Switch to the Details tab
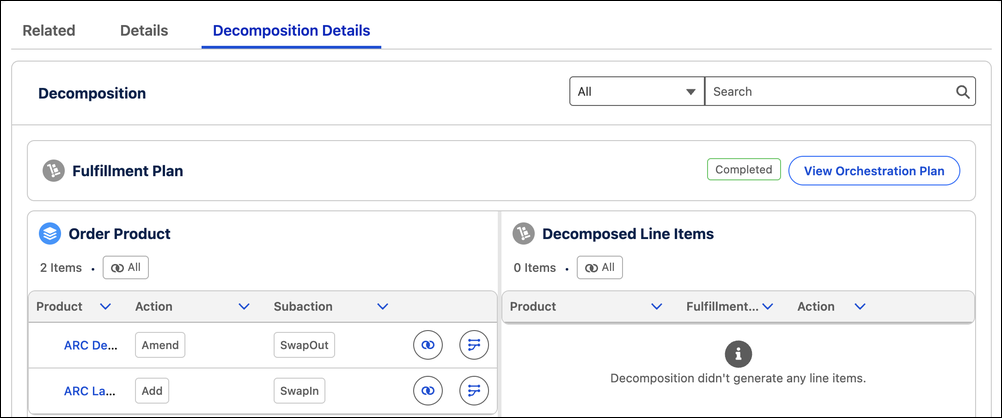This screenshot has height=418, width=1002. pos(144,31)
